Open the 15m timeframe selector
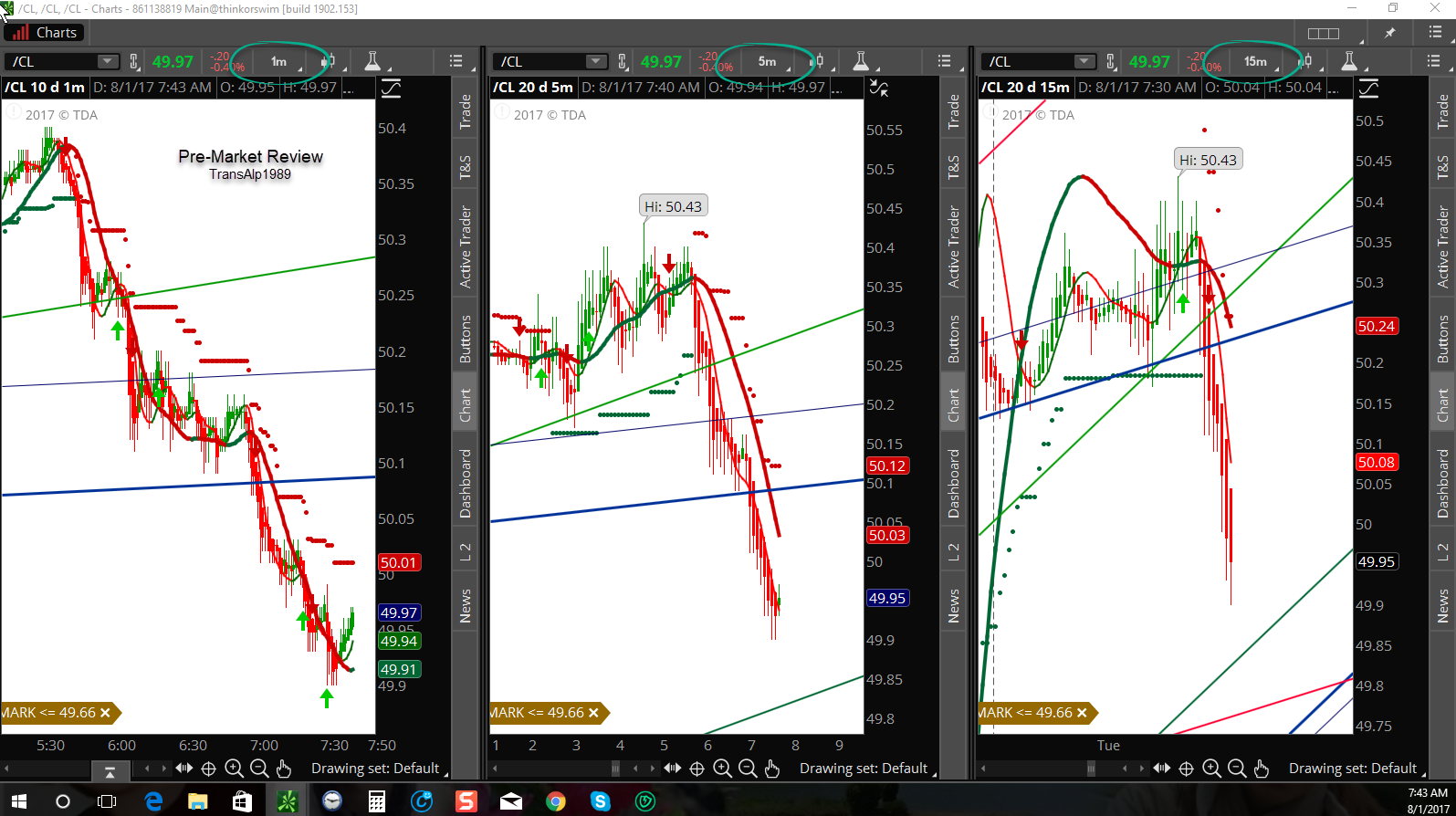Screen dimensions: 1456x816 (x=1256, y=61)
